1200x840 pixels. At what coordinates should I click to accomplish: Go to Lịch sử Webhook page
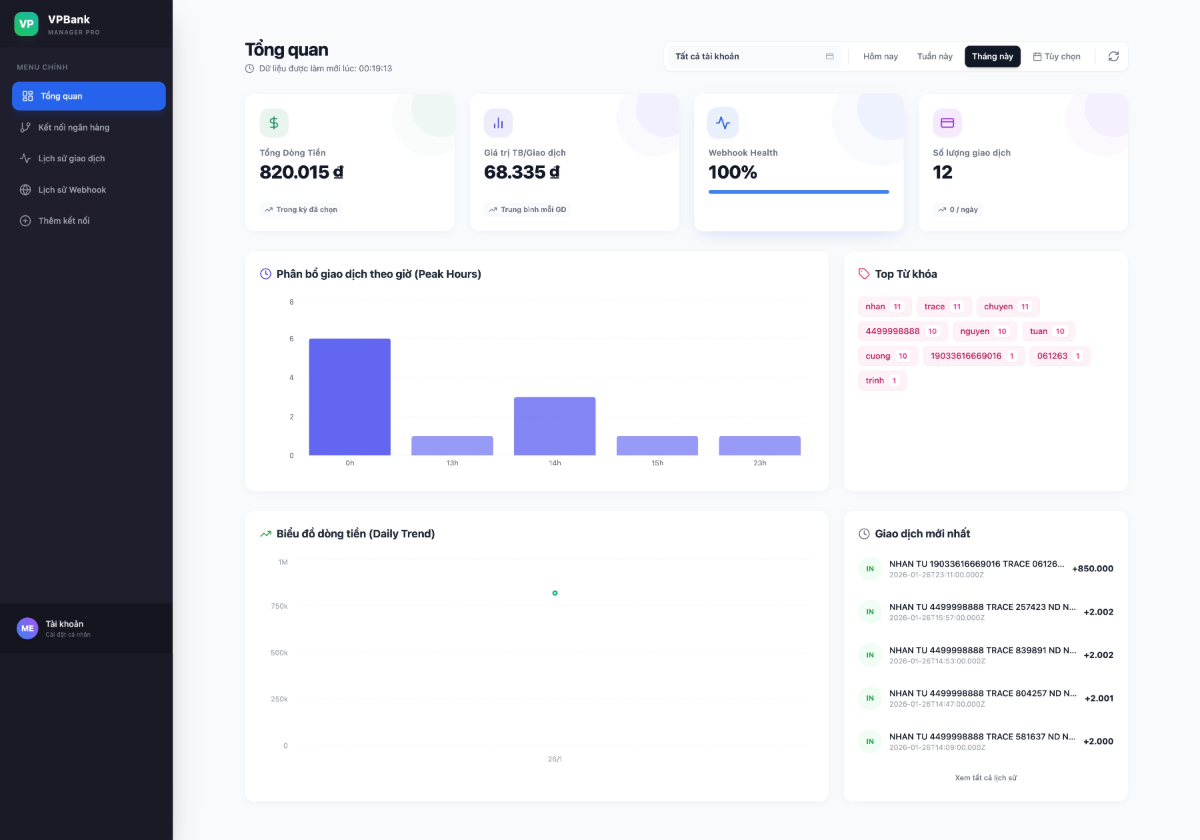71,190
